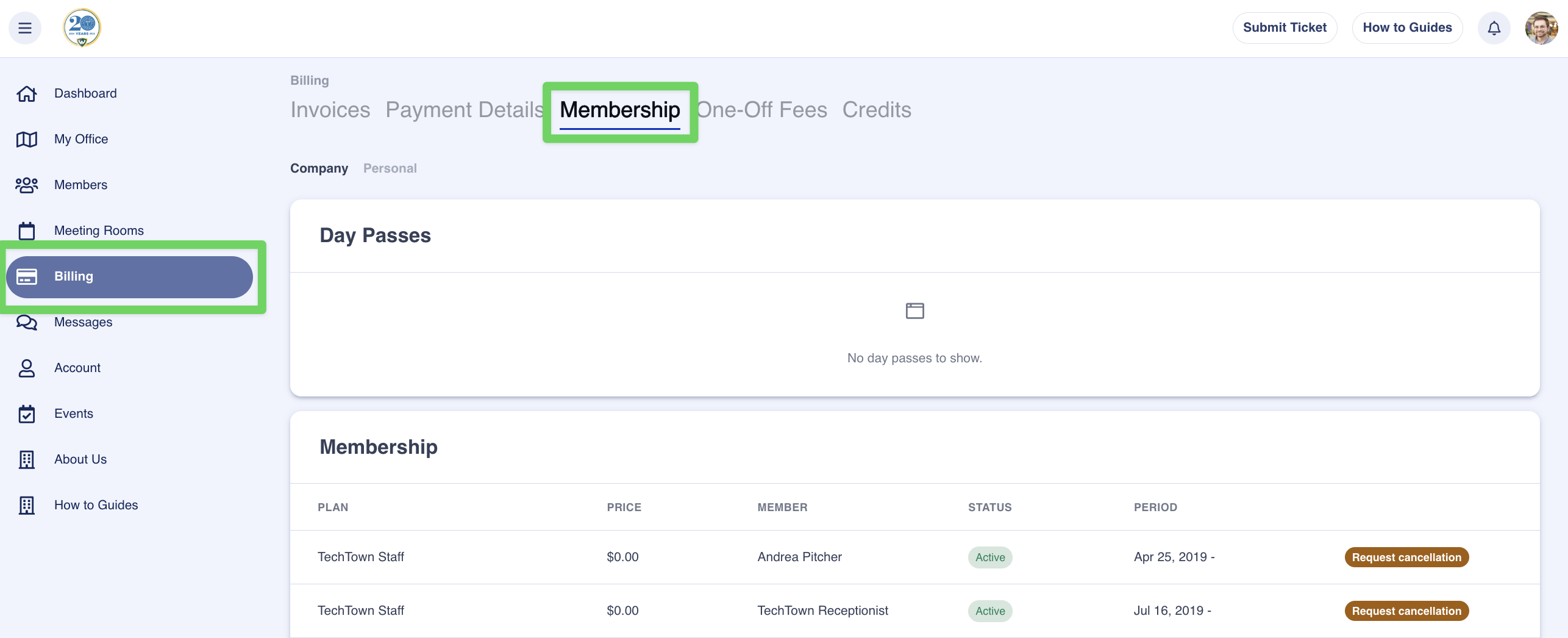Select the My Office map icon
This screenshot has height=638, width=1568.
pos(27,140)
